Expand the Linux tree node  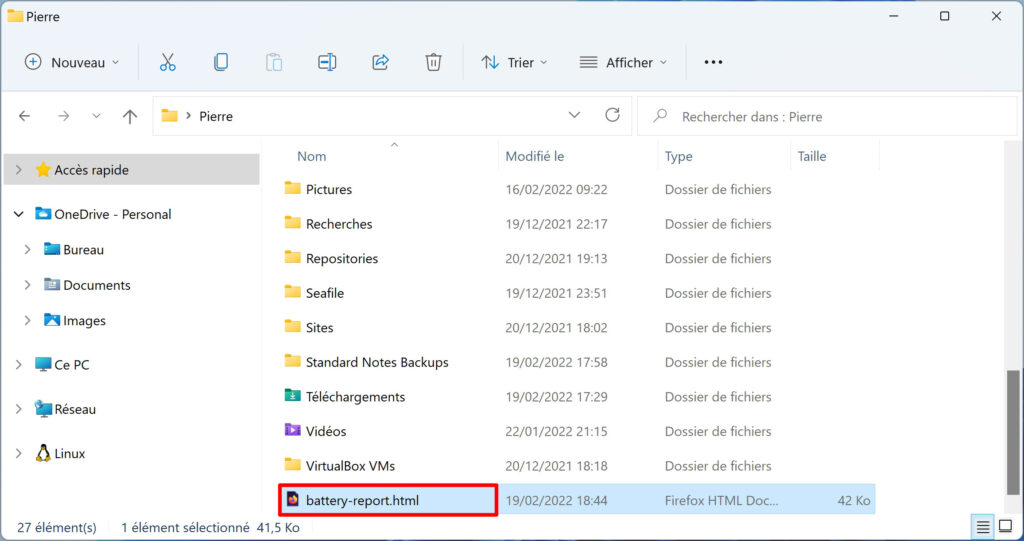pos(19,453)
